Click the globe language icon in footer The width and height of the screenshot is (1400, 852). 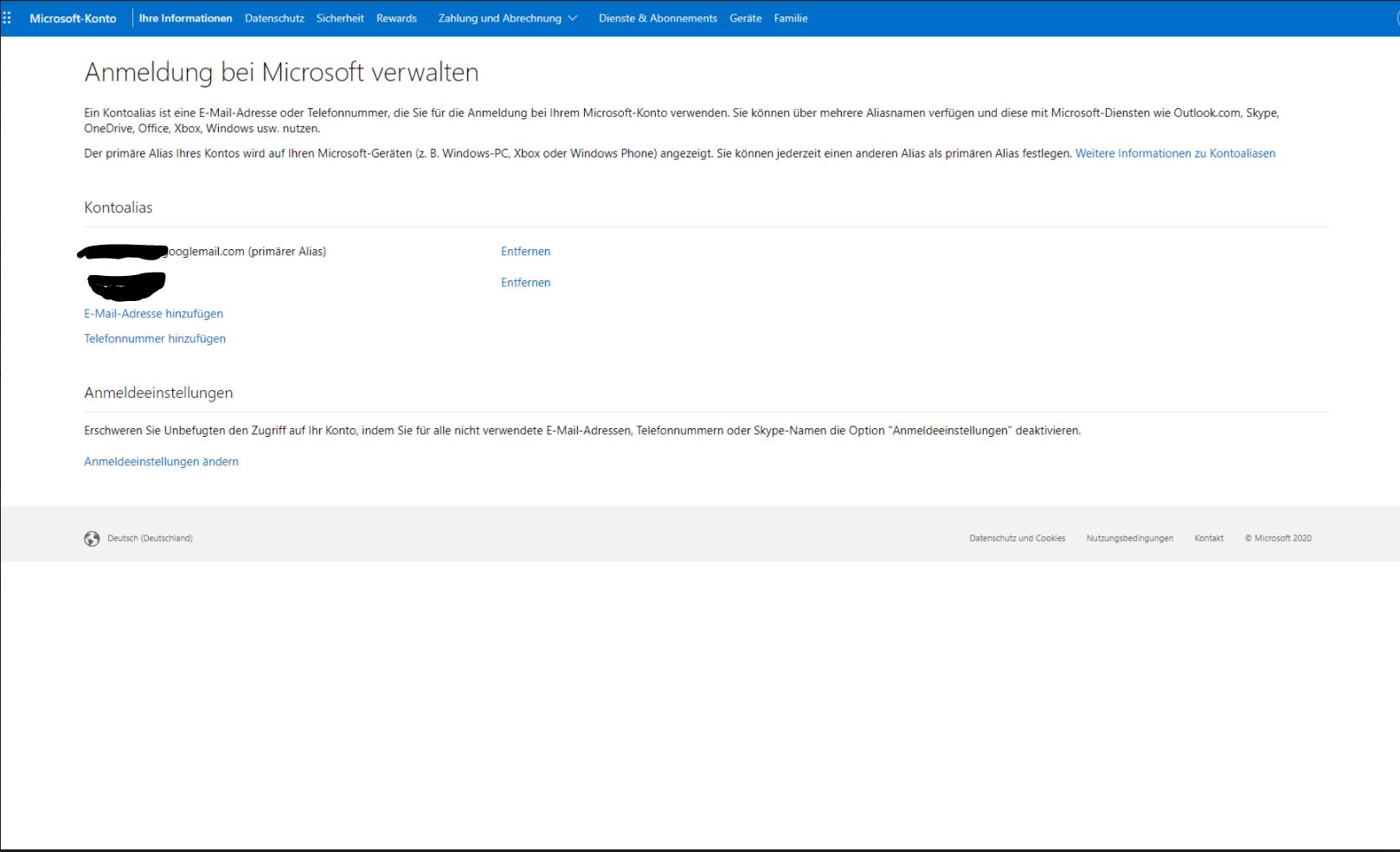[92, 539]
